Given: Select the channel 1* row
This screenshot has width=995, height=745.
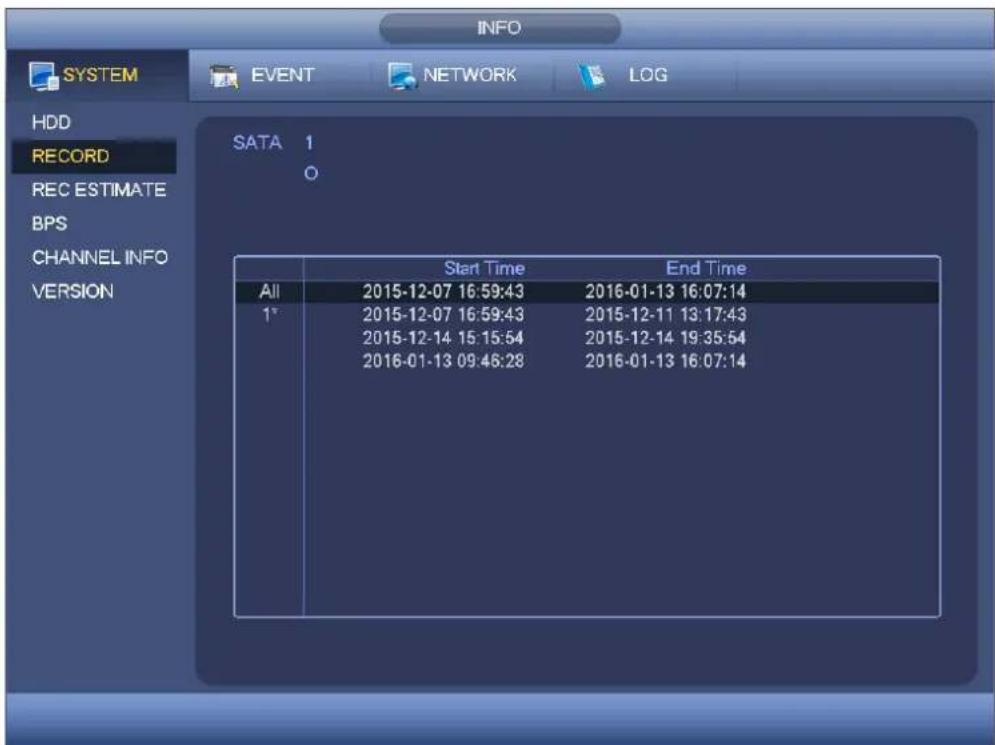Looking at the screenshot, I should coord(587,315).
